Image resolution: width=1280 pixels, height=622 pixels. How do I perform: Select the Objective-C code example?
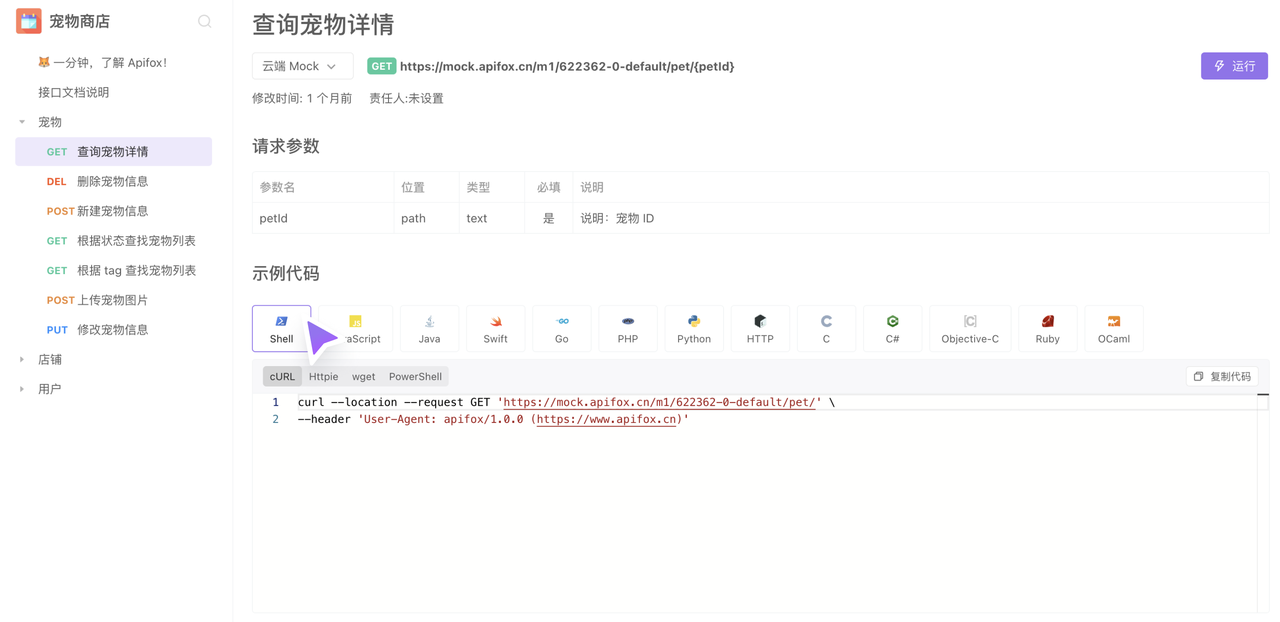click(969, 328)
